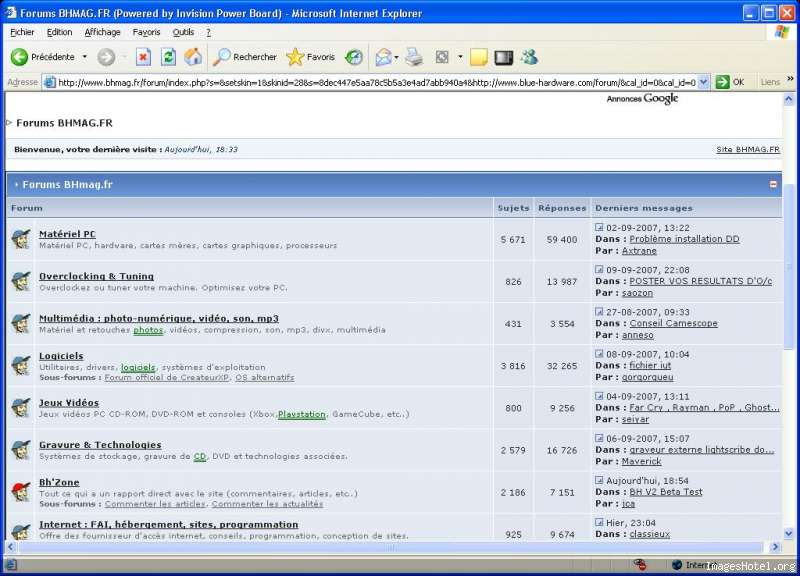Open the Bh'Zone forum
The image size is (800, 576).
click(x=59, y=482)
